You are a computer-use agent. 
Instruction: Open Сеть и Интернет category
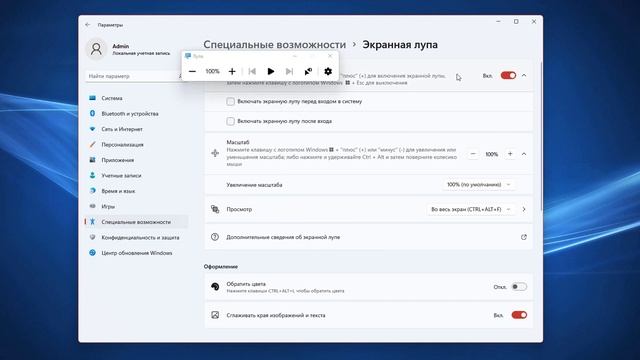point(136,129)
